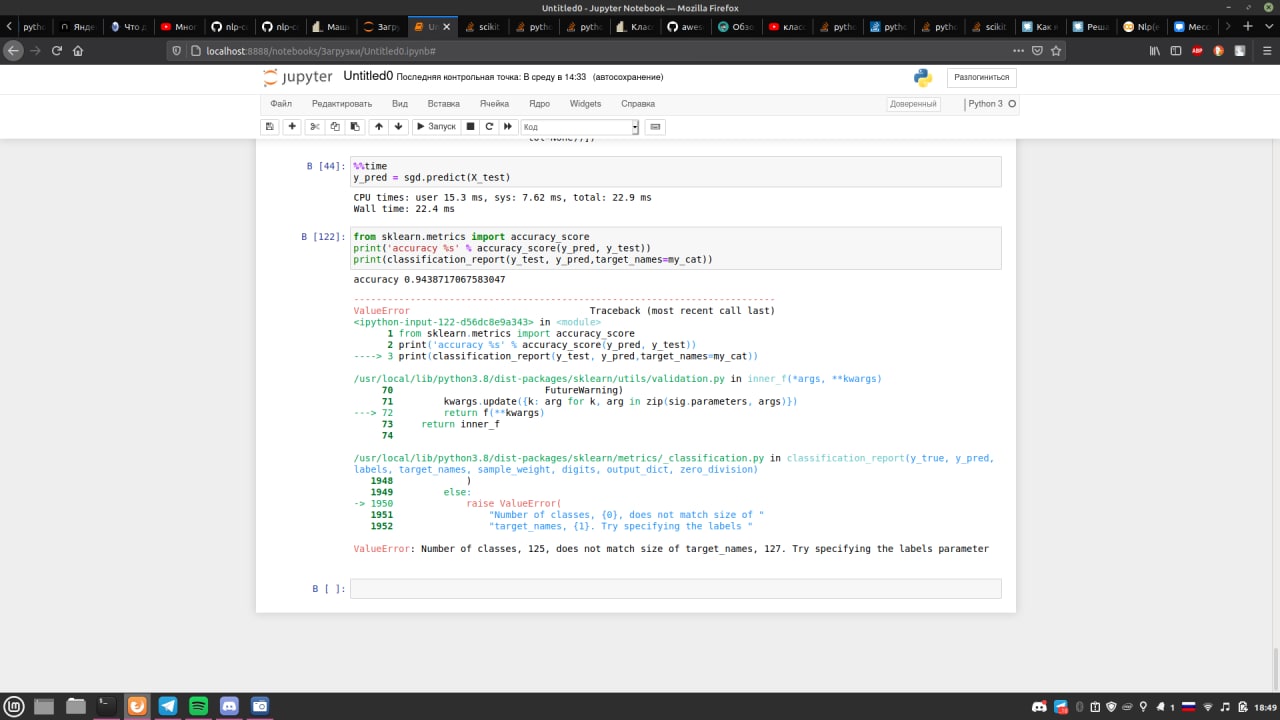Open the 'Файл' menu
The height and width of the screenshot is (720, 1280).
click(280, 104)
